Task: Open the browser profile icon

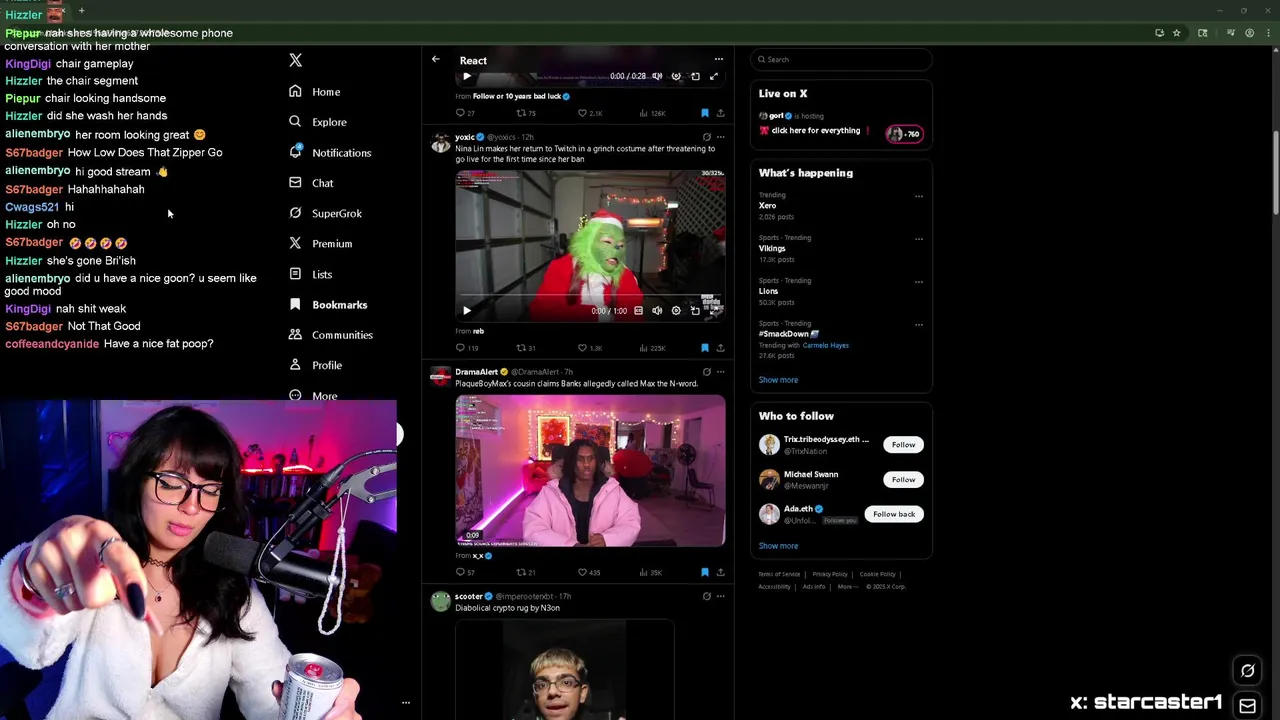Action: tap(1249, 33)
